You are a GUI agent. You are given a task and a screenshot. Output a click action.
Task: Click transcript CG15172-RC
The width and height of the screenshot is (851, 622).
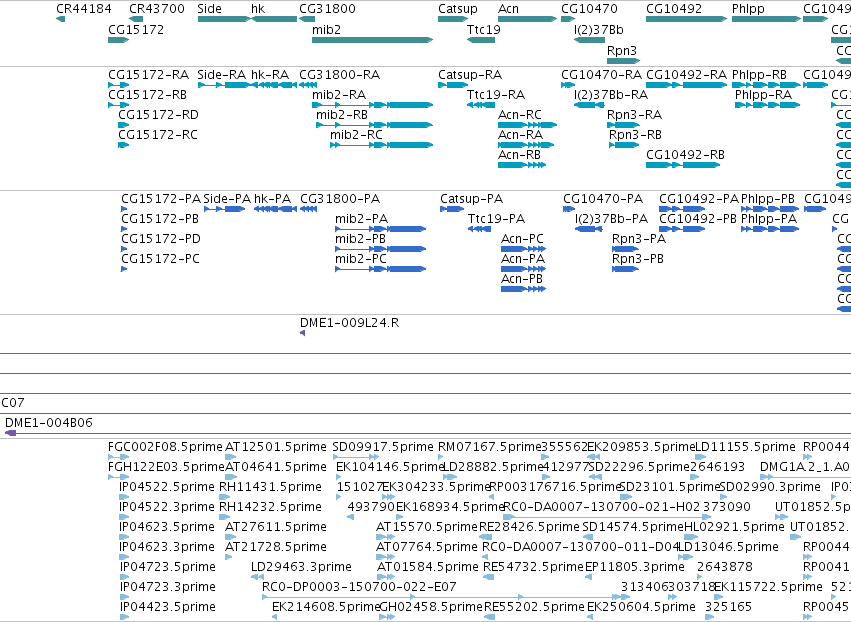[158, 135]
